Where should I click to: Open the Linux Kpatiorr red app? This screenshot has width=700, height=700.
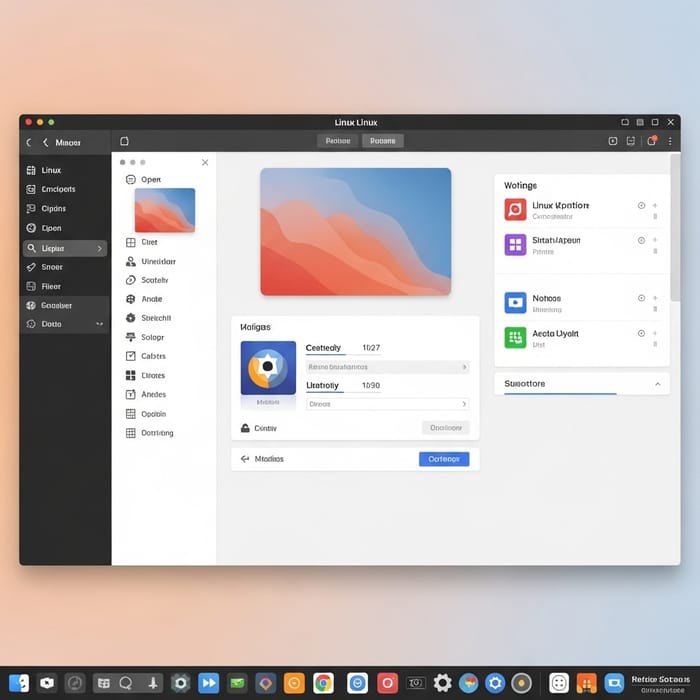point(515,209)
